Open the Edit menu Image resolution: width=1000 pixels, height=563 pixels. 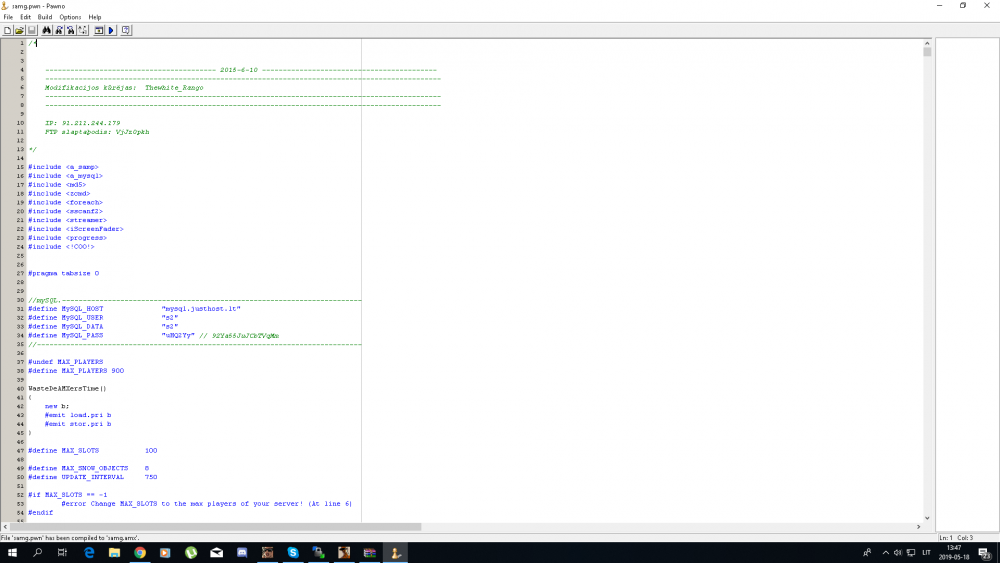click(26, 17)
